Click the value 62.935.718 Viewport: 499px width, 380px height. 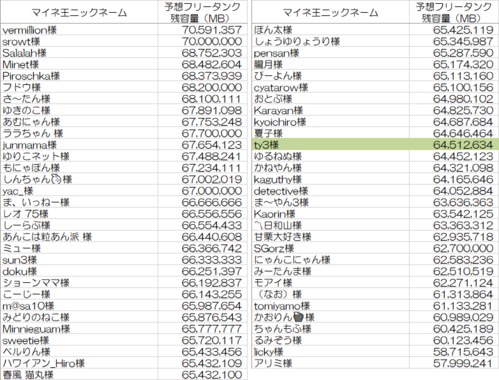[x=463, y=237]
